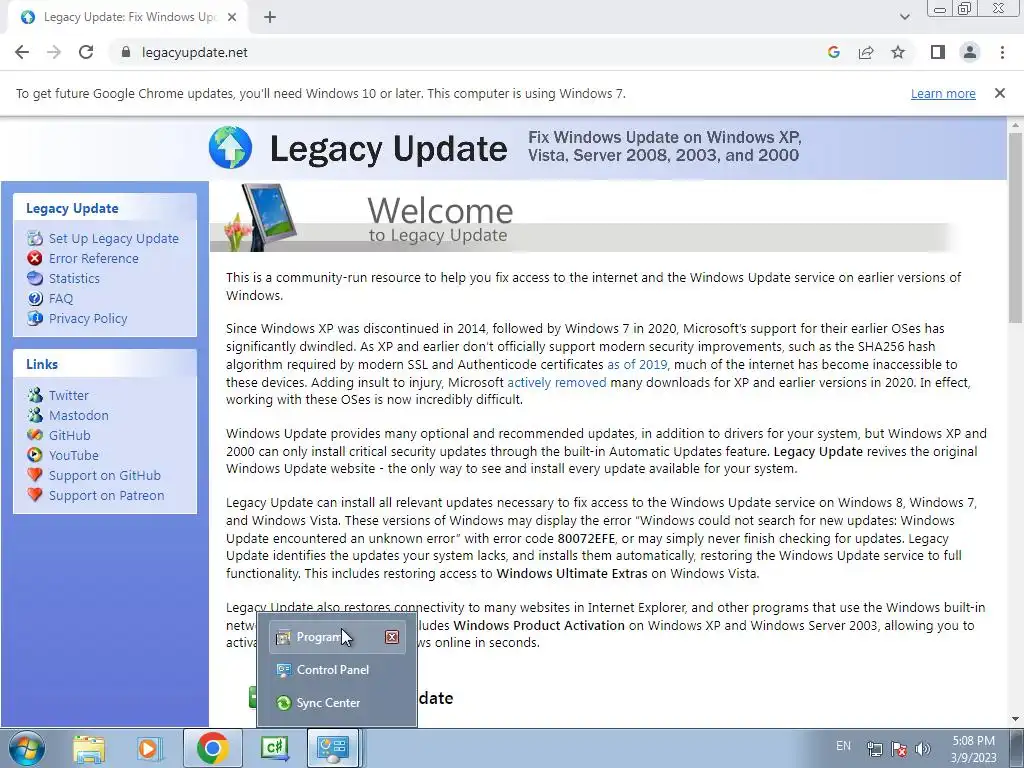Close the Programs window from preview list
The image size is (1024, 768).
pos(391,637)
